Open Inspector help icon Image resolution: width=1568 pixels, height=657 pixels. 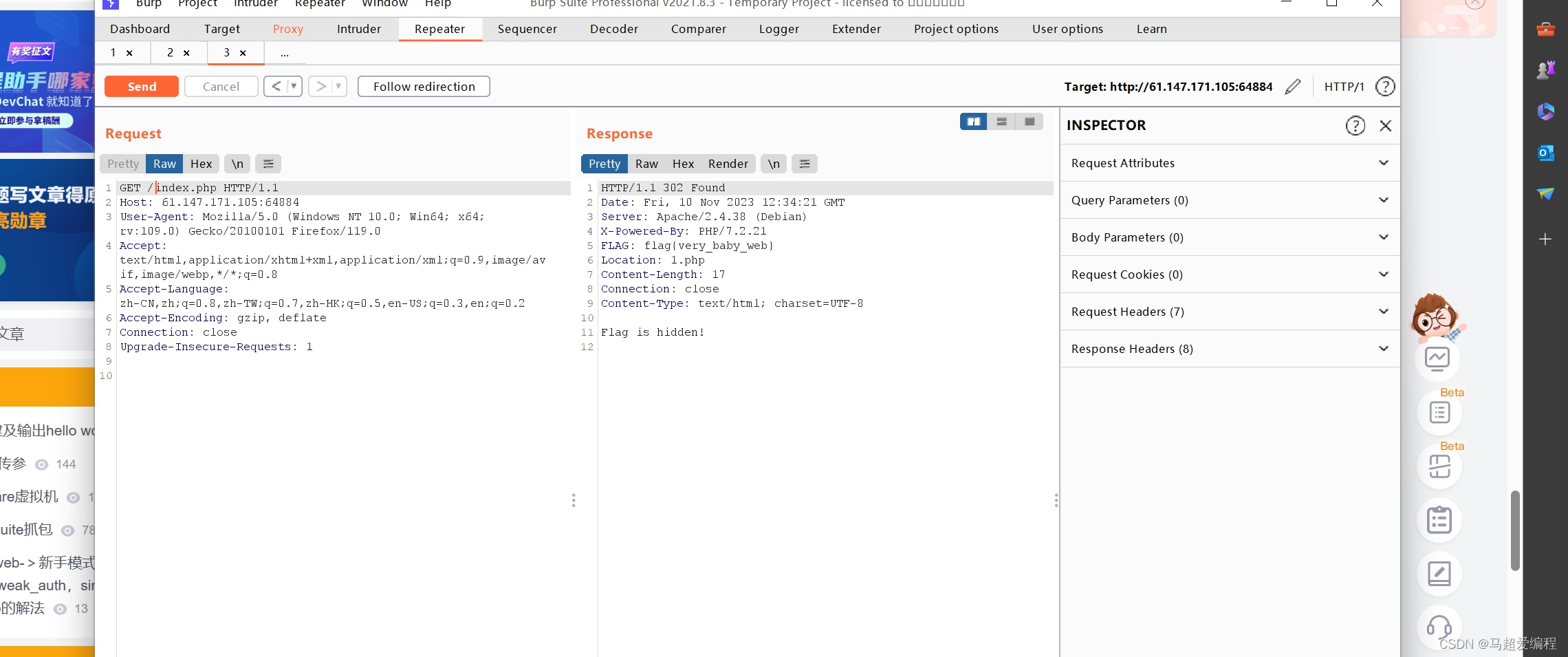[1355, 126]
